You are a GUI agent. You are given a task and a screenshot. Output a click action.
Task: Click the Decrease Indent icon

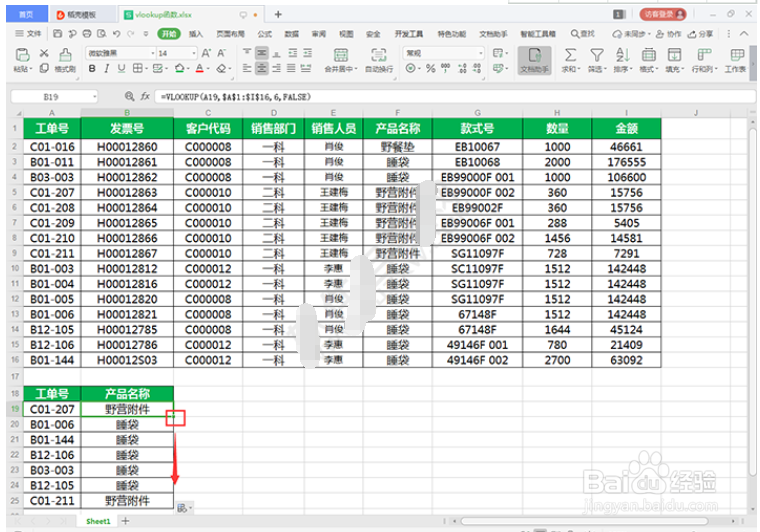click(293, 53)
